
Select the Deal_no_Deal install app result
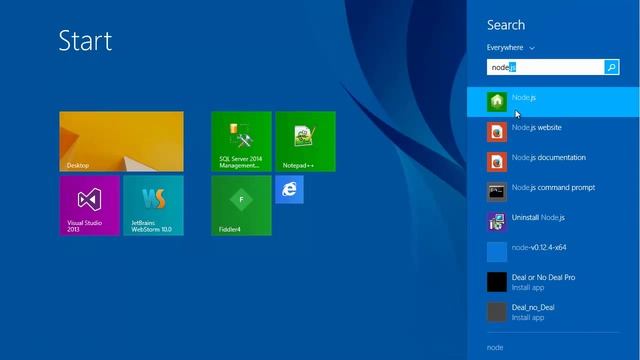[x=553, y=312]
